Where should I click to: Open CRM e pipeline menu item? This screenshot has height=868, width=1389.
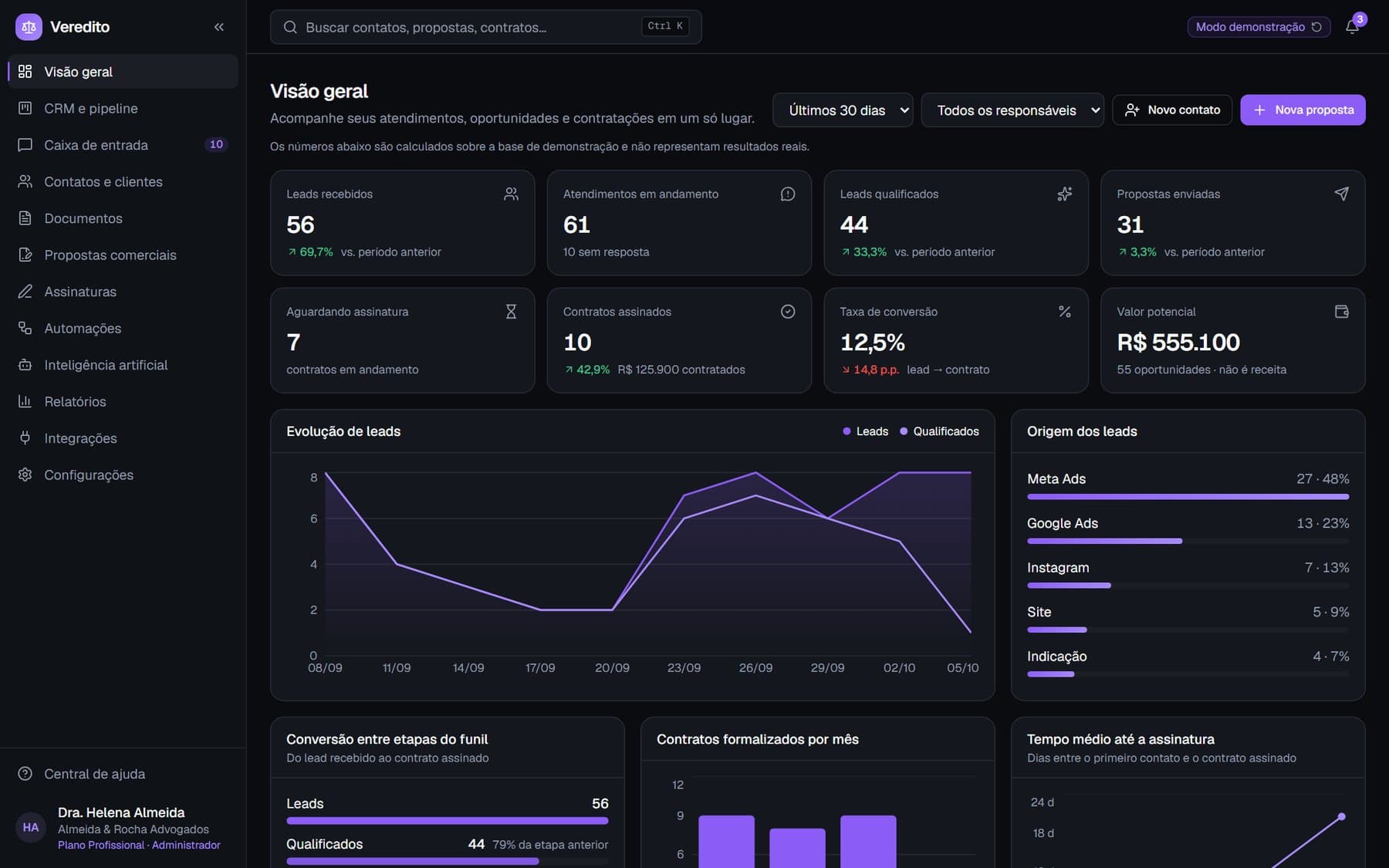tap(123, 109)
